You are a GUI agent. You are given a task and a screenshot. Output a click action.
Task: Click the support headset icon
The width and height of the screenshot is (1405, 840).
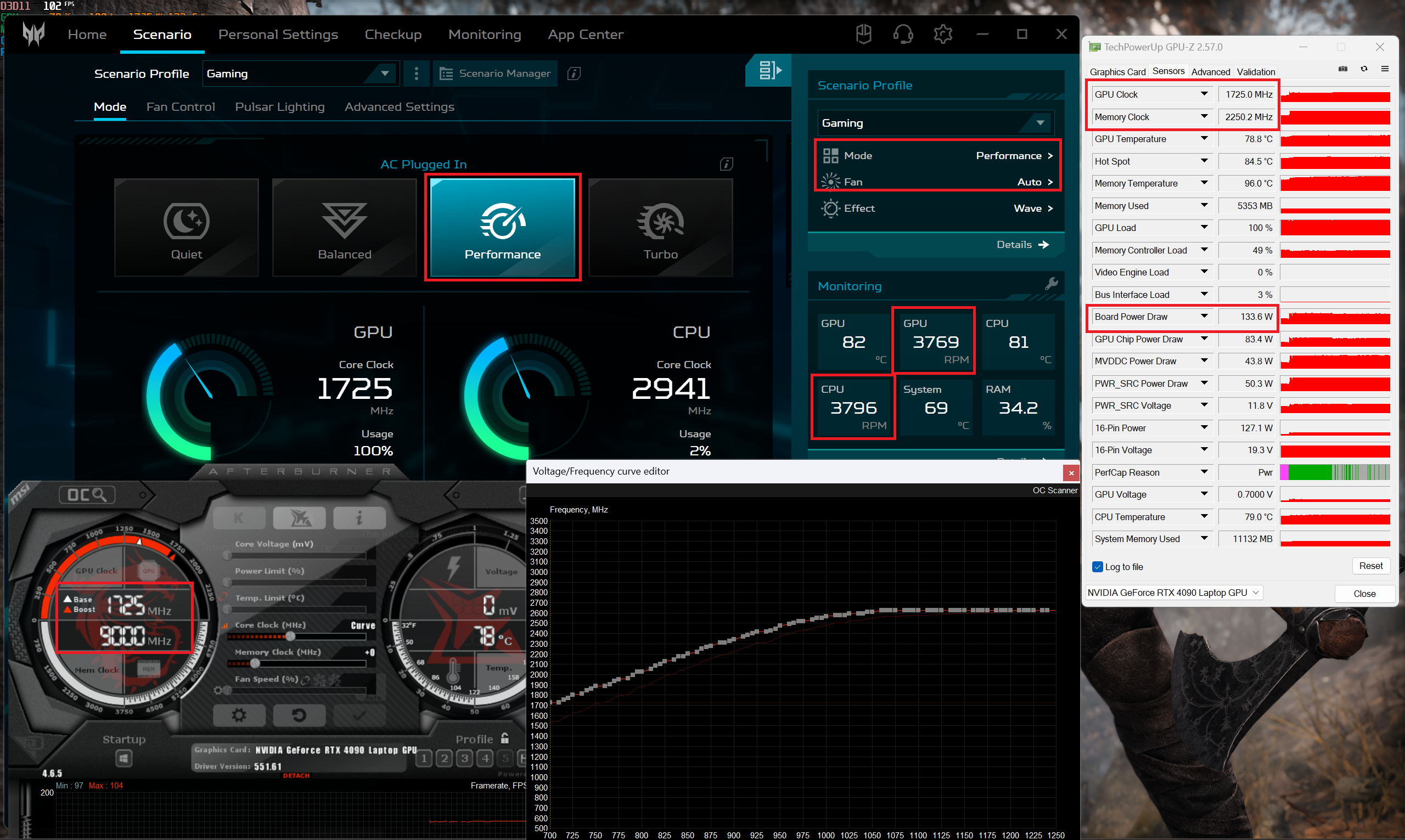pyautogui.click(x=903, y=34)
